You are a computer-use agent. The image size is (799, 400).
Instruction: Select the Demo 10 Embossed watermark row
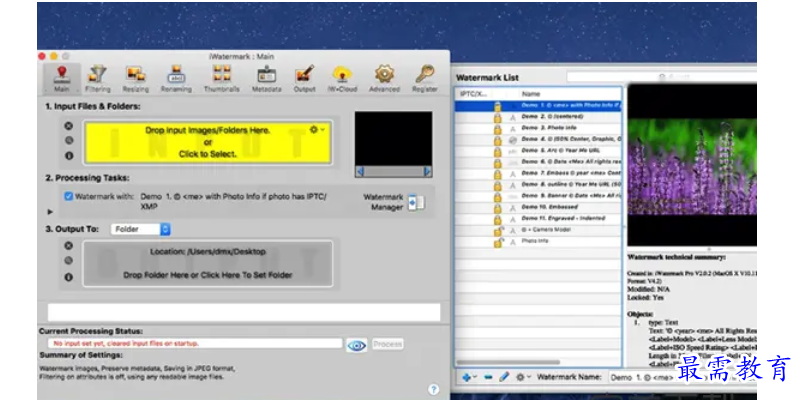538,207
